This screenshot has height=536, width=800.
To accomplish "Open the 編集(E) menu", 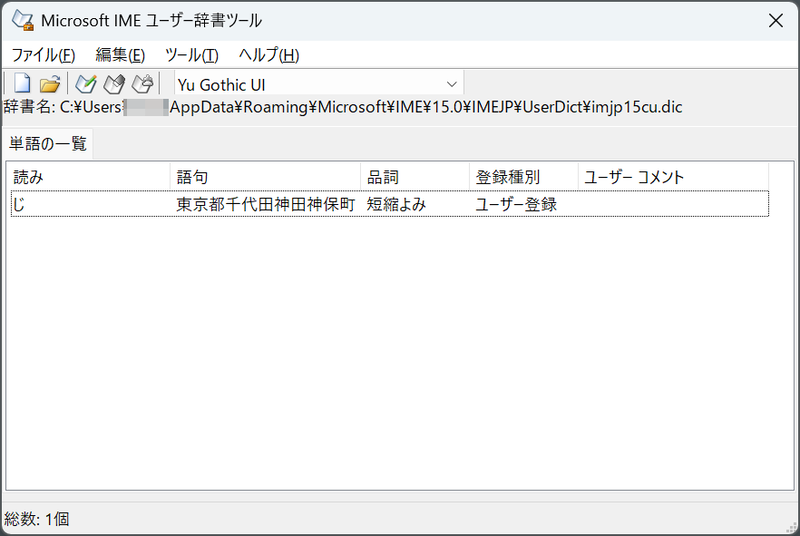I will coord(120,55).
